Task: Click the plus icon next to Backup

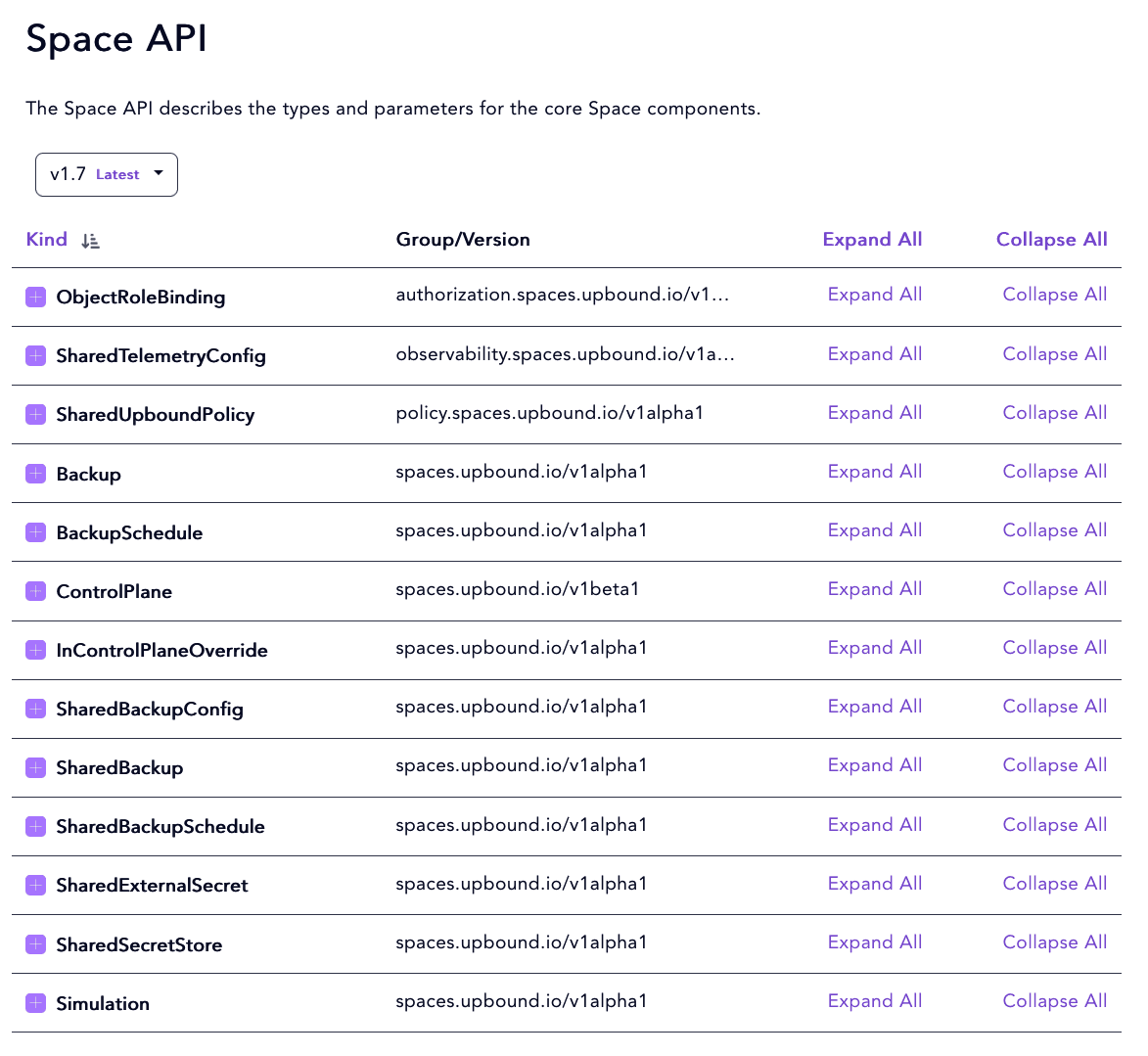Action: click(x=36, y=474)
